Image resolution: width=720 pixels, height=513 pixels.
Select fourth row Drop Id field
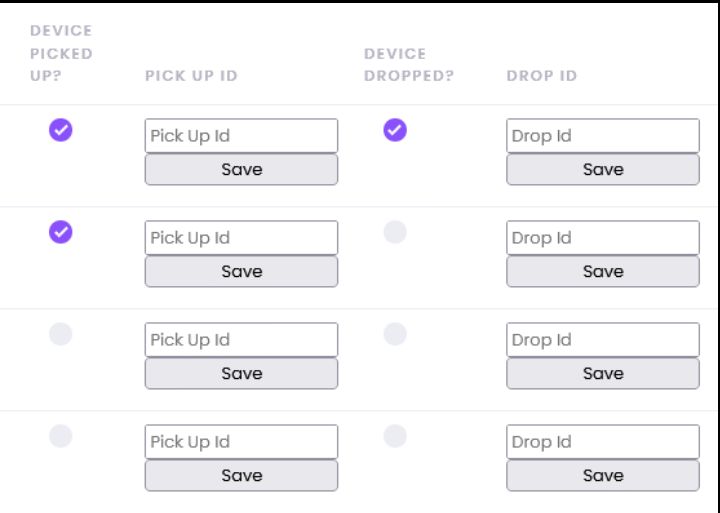click(x=603, y=442)
